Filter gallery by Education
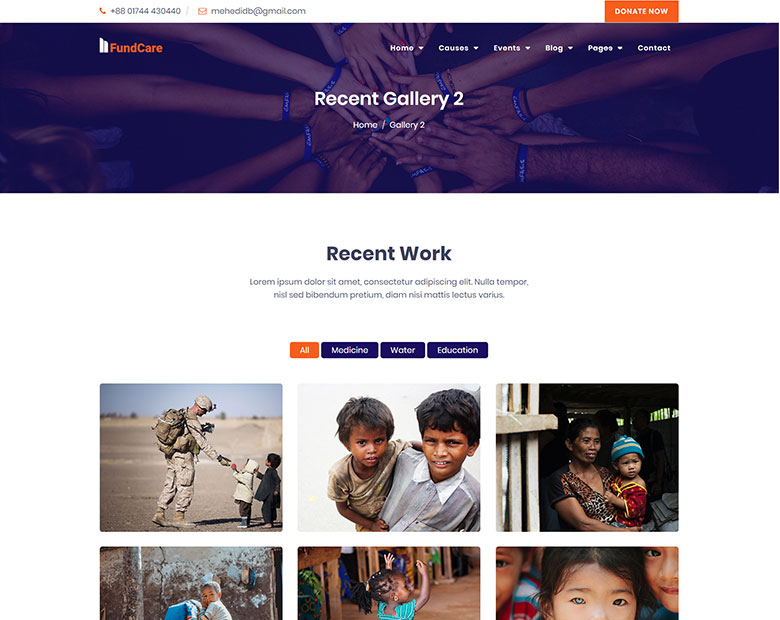Image resolution: width=780 pixels, height=620 pixels. tap(458, 350)
